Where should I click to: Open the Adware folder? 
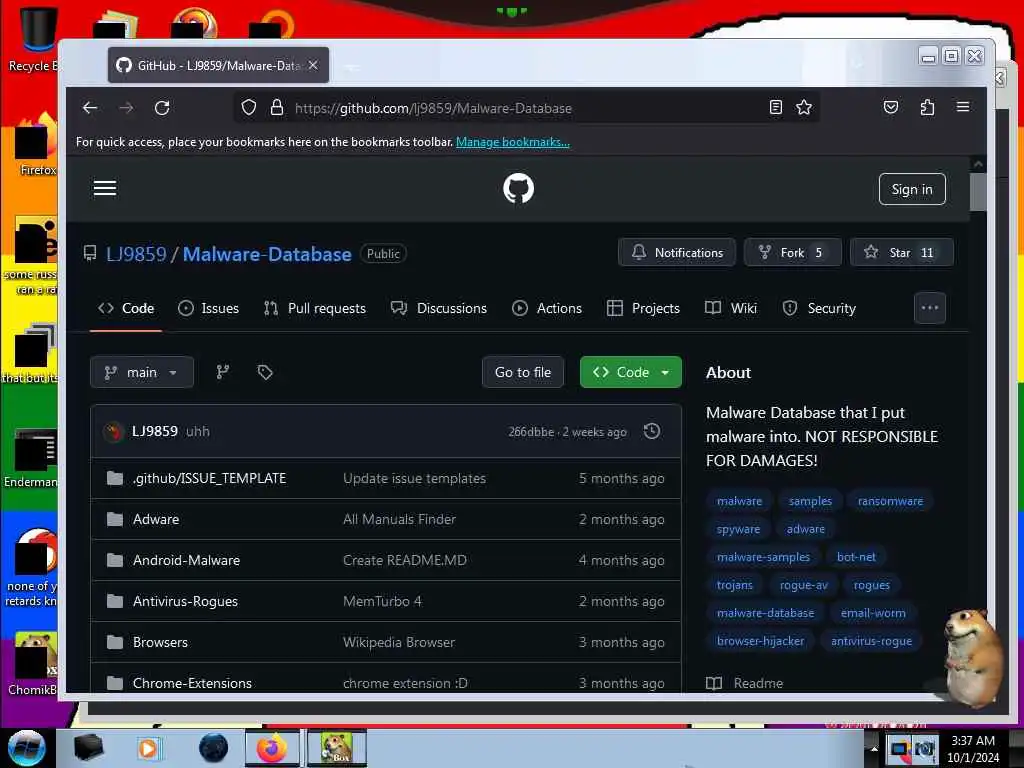pos(156,520)
